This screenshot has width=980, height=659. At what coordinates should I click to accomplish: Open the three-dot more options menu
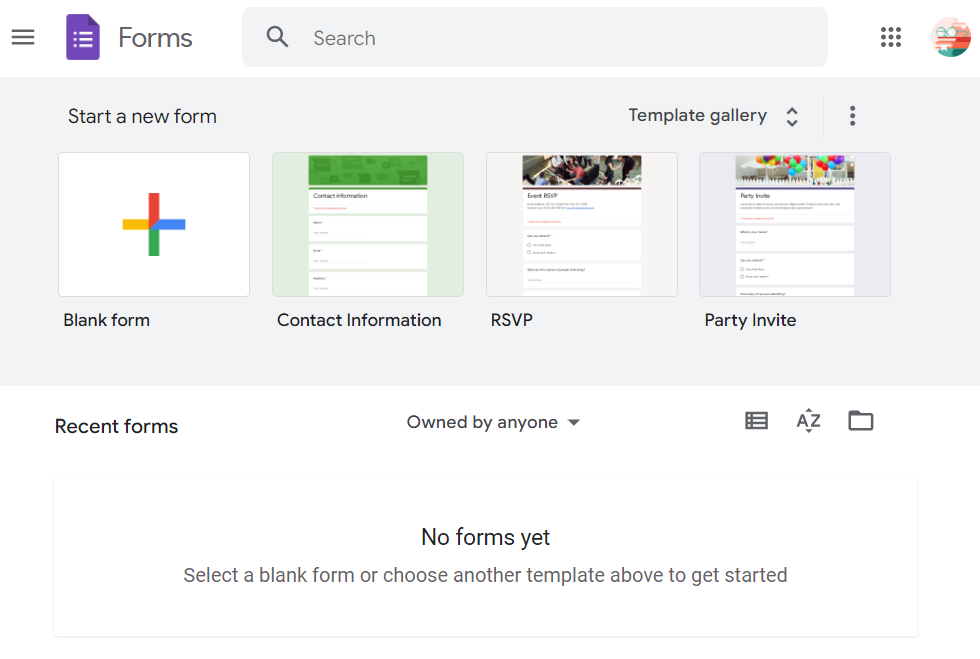[852, 116]
